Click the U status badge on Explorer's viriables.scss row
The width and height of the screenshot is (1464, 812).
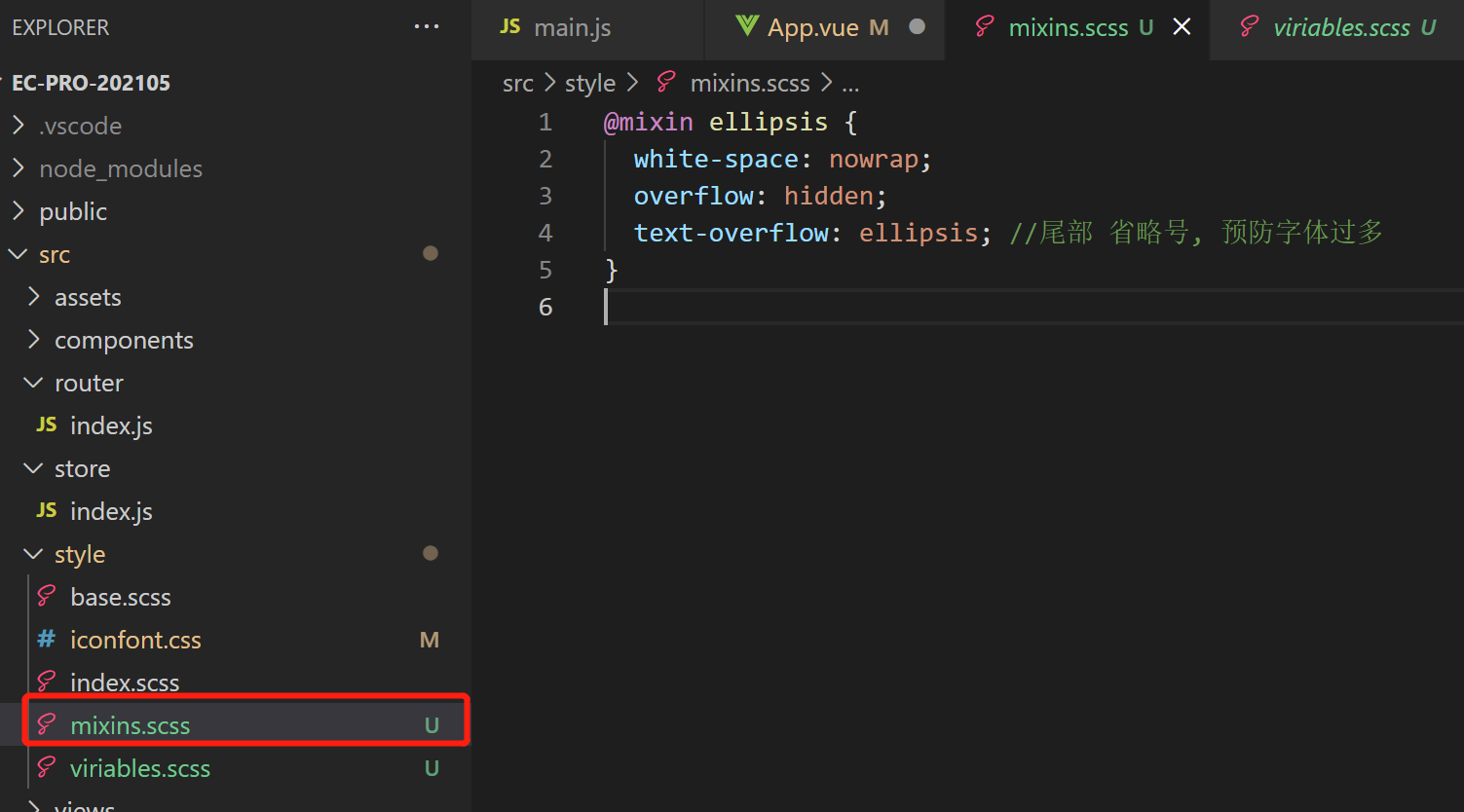tap(432, 768)
